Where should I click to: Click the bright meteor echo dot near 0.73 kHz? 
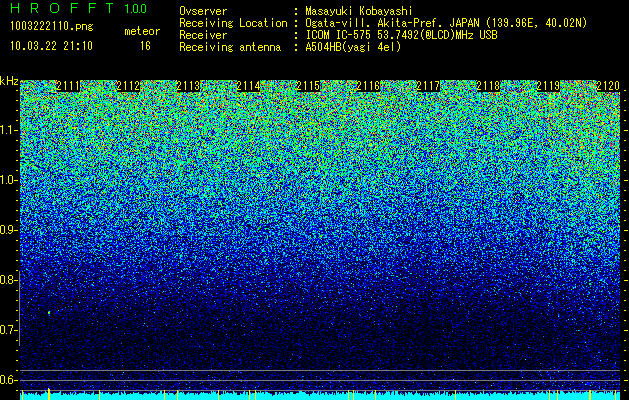point(49,312)
